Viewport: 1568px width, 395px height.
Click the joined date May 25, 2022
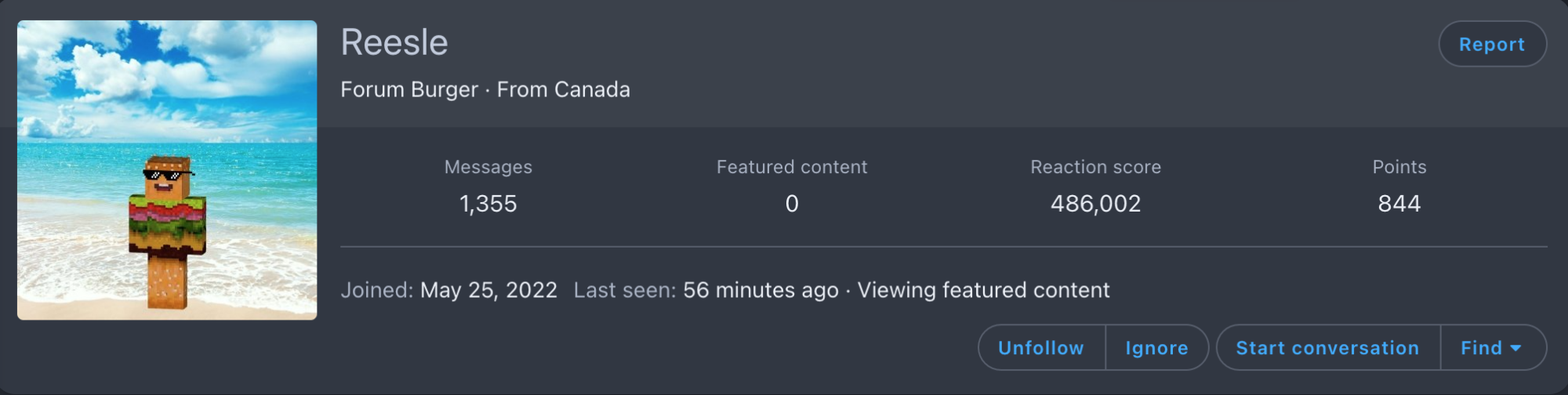(x=488, y=290)
